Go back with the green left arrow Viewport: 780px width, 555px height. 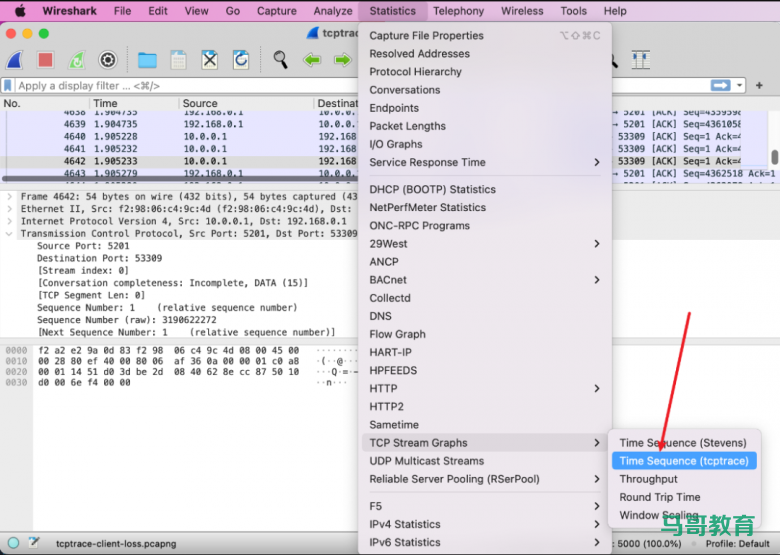pyautogui.click(x=312, y=60)
